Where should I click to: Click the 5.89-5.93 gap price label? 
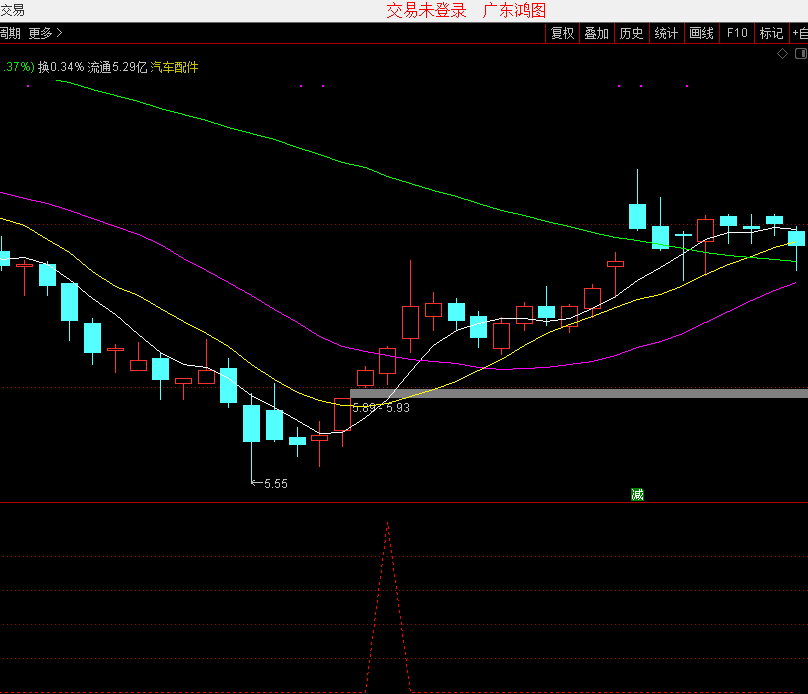(x=381, y=408)
